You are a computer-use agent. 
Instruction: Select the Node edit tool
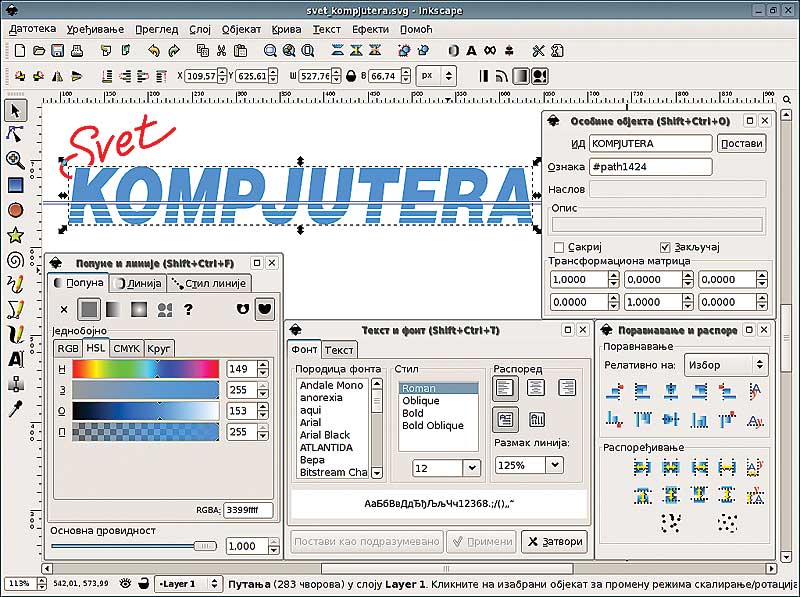pyautogui.click(x=15, y=135)
